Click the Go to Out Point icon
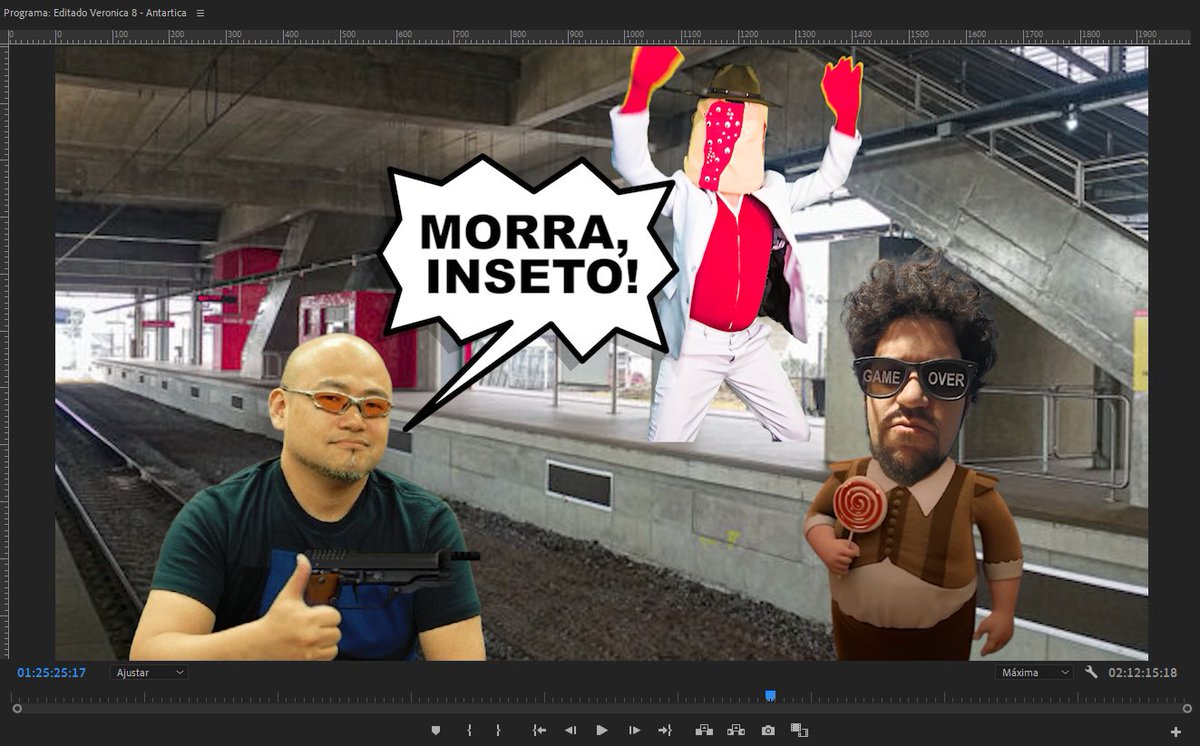This screenshot has width=1200, height=746. pyautogui.click(x=666, y=731)
